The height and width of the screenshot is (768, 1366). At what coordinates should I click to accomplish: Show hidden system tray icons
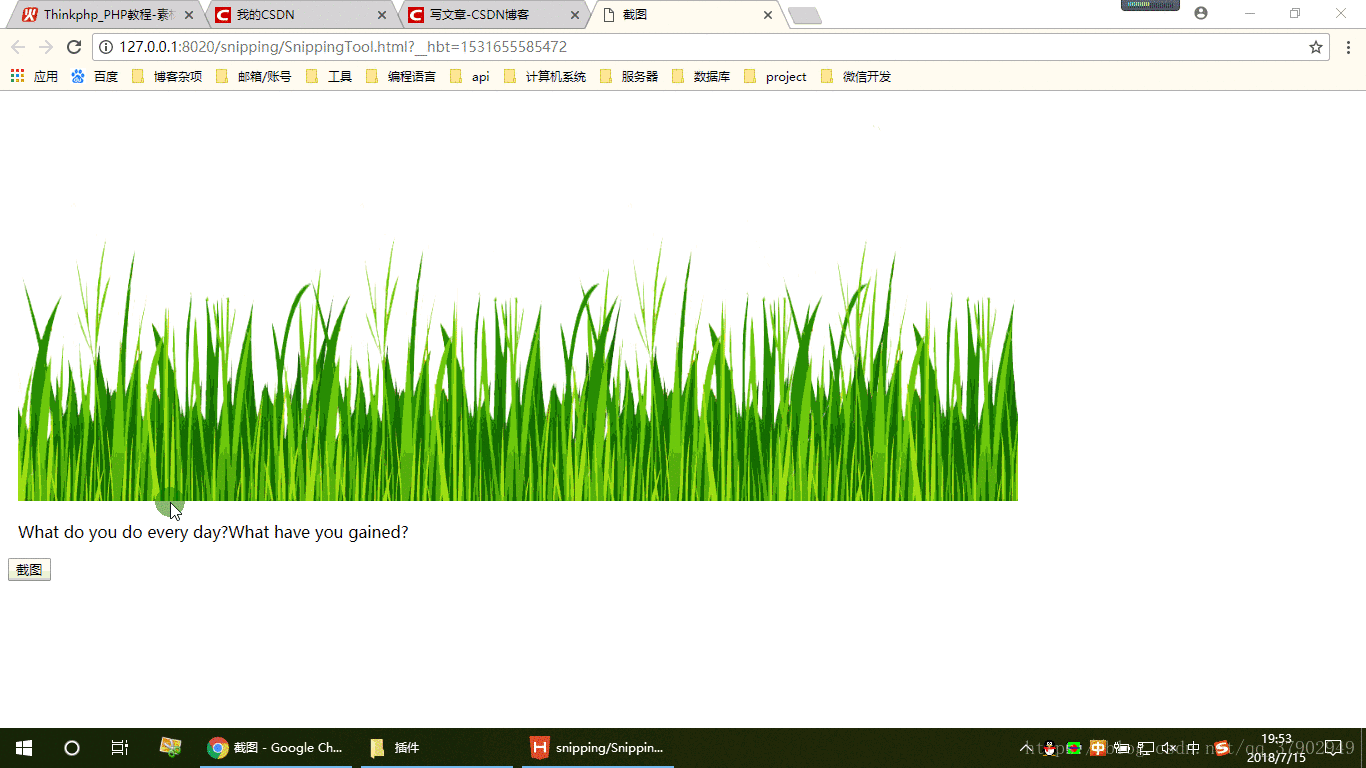1026,748
